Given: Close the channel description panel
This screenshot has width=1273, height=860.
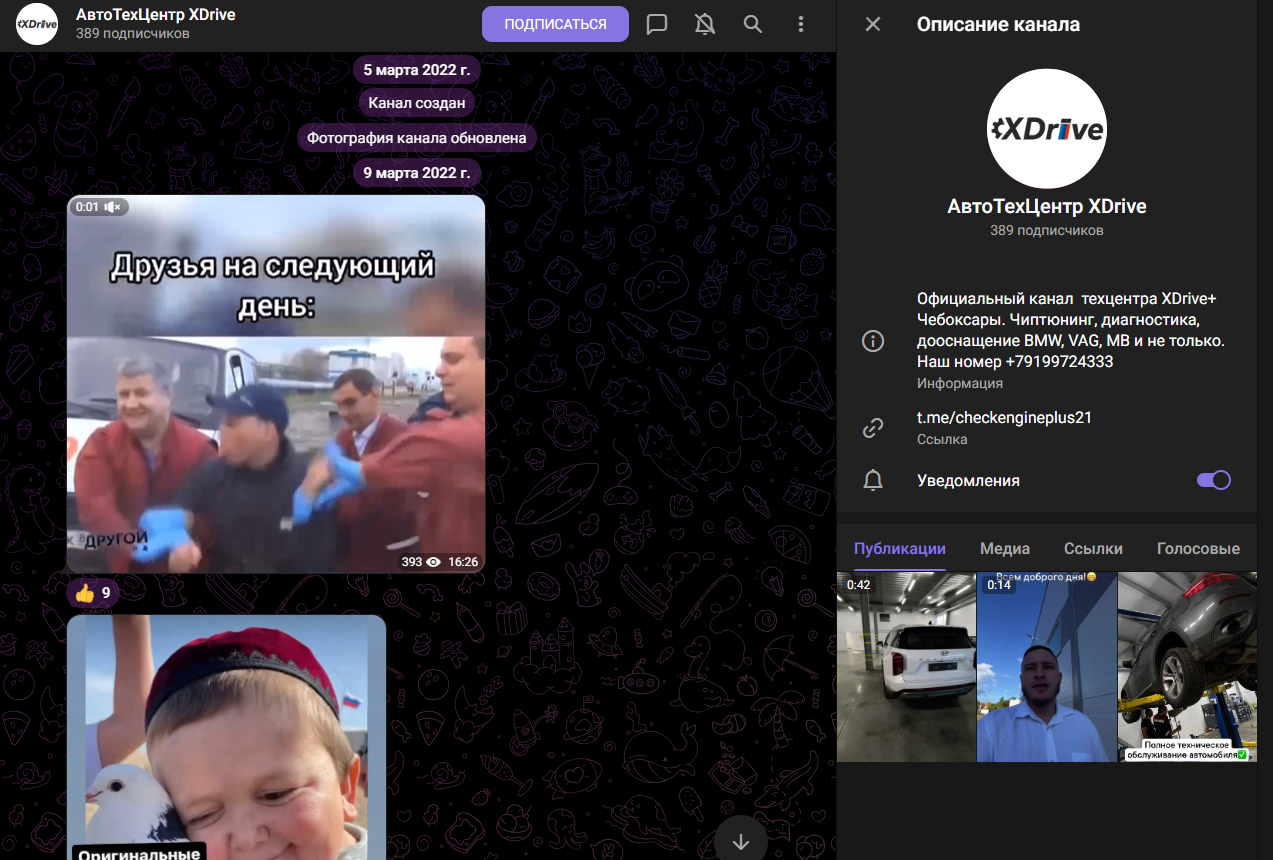Looking at the screenshot, I should [873, 24].
